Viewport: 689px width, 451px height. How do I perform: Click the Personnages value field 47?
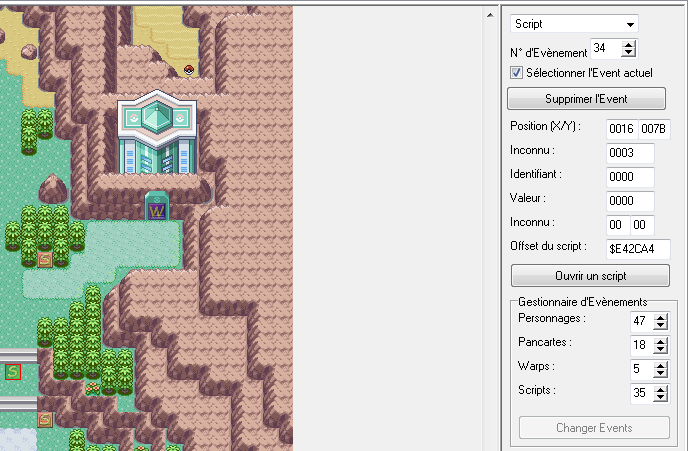(x=642, y=321)
